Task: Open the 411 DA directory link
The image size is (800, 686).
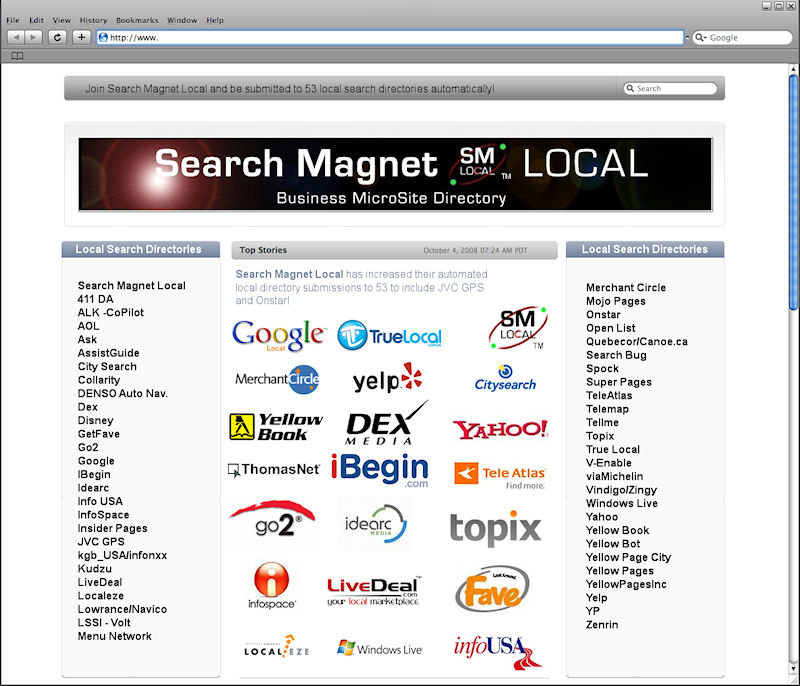Action: tap(95, 299)
